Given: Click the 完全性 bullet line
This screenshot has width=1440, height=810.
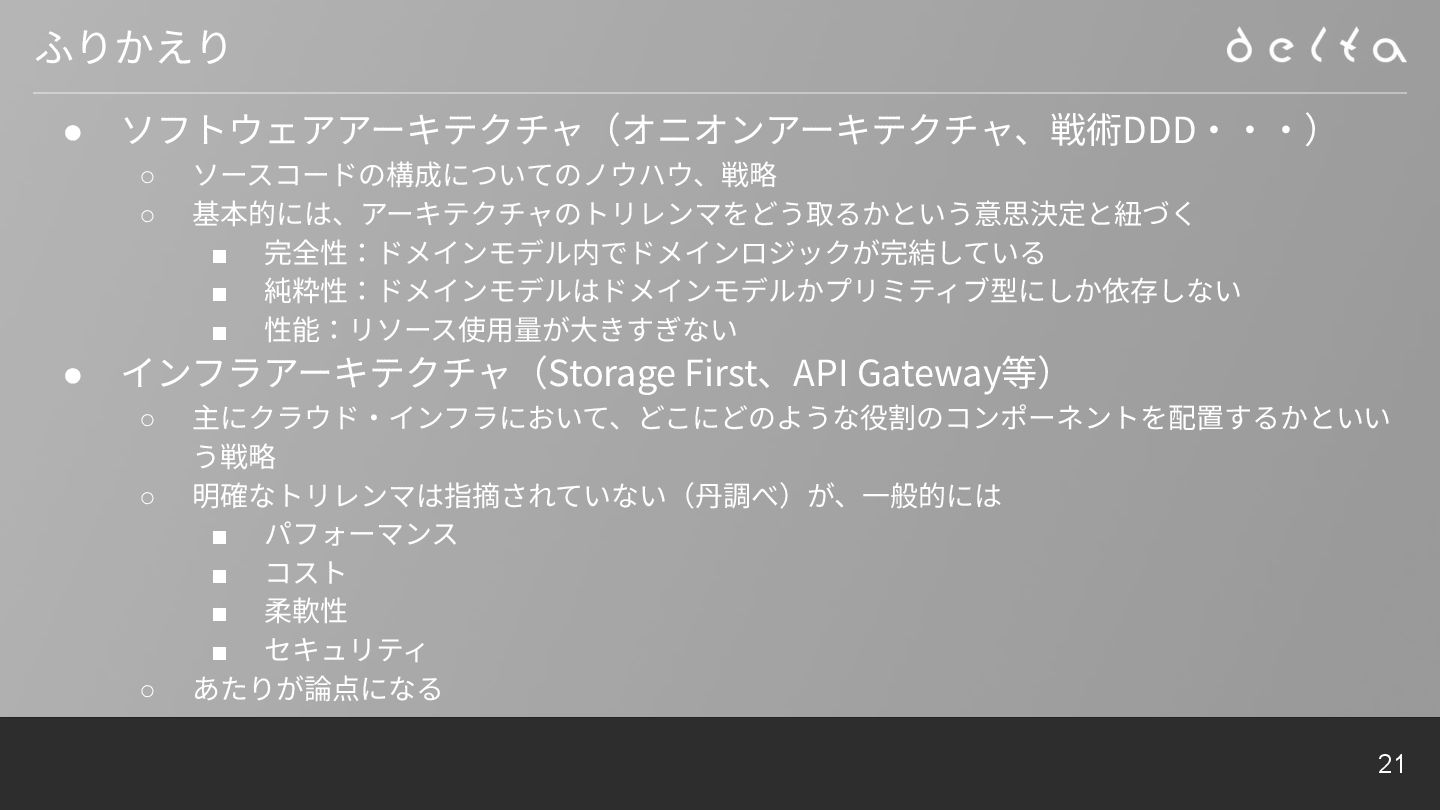Looking at the screenshot, I should coord(655,252).
